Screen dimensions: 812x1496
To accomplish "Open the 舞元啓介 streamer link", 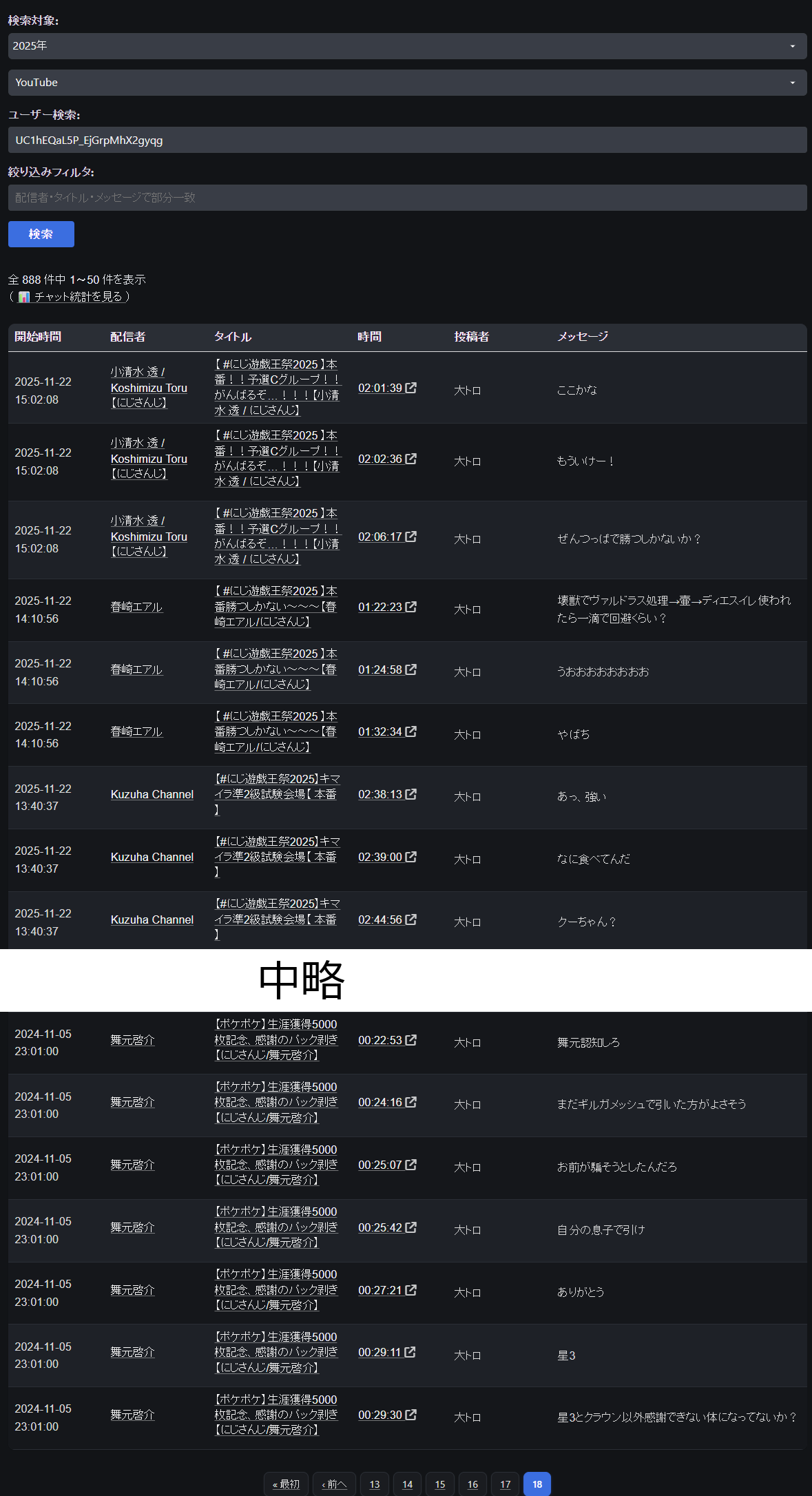I will (x=132, y=1040).
